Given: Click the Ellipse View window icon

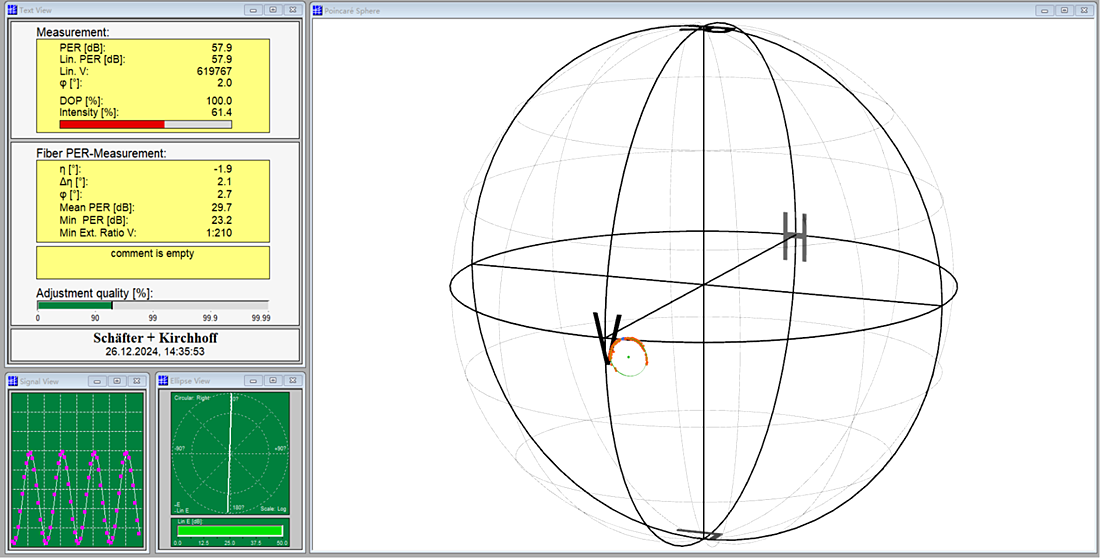Looking at the screenshot, I should tap(163, 380).
